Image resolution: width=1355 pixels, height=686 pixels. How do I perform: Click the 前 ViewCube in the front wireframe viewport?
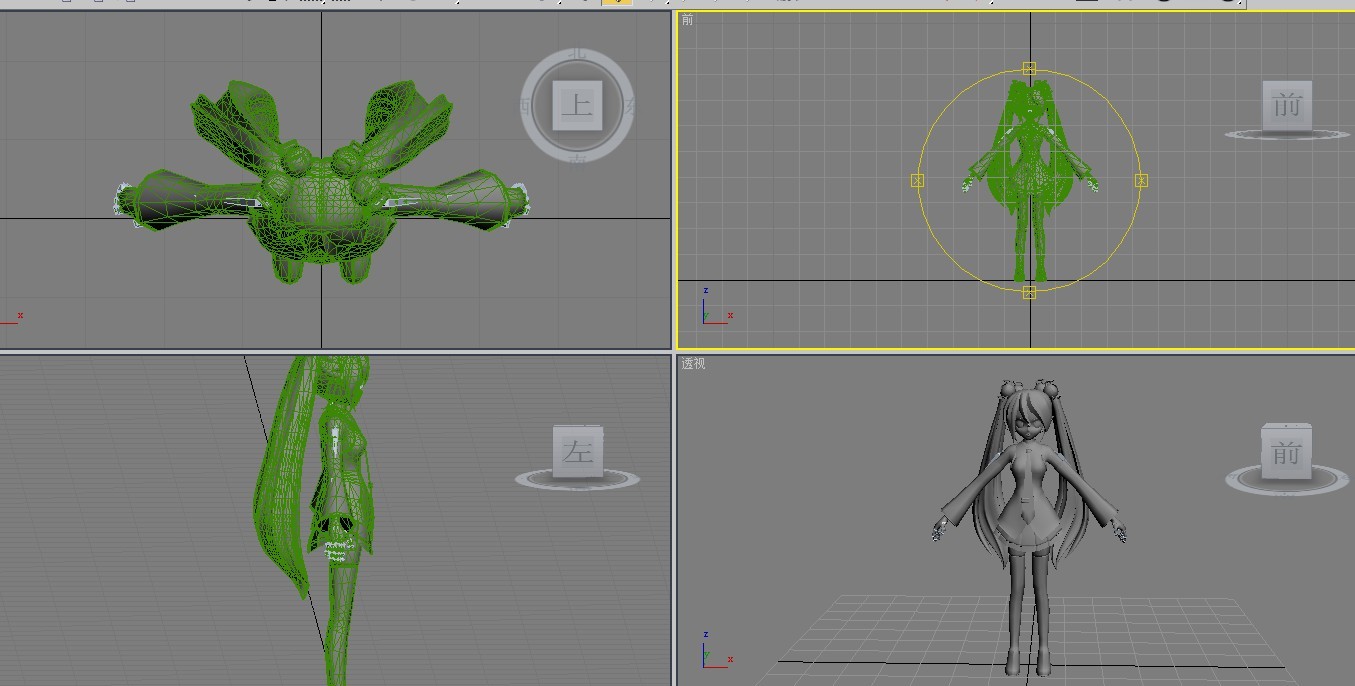[x=1286, y=105]
